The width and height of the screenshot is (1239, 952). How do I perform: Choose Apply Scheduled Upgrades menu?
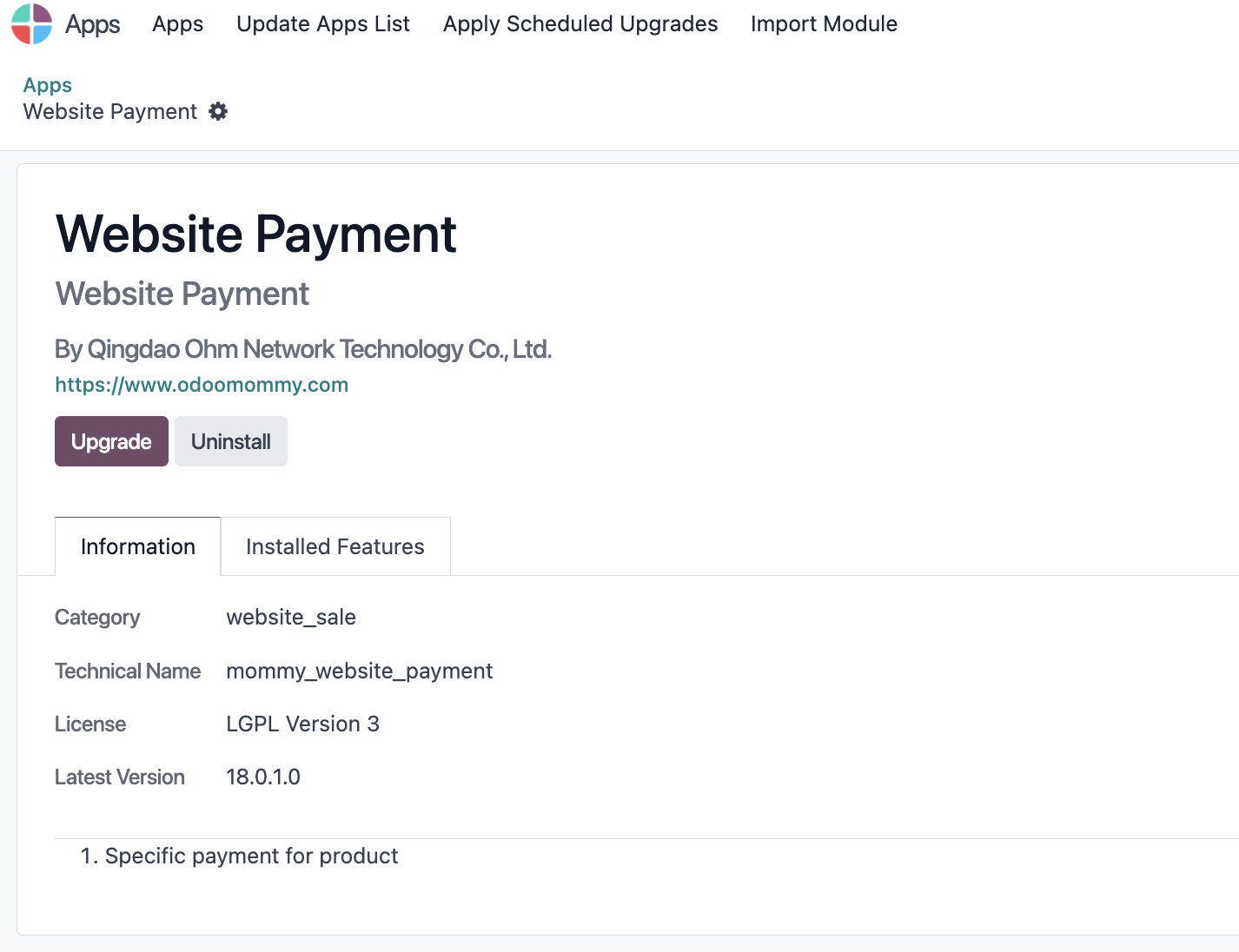(x=580, y=23)
